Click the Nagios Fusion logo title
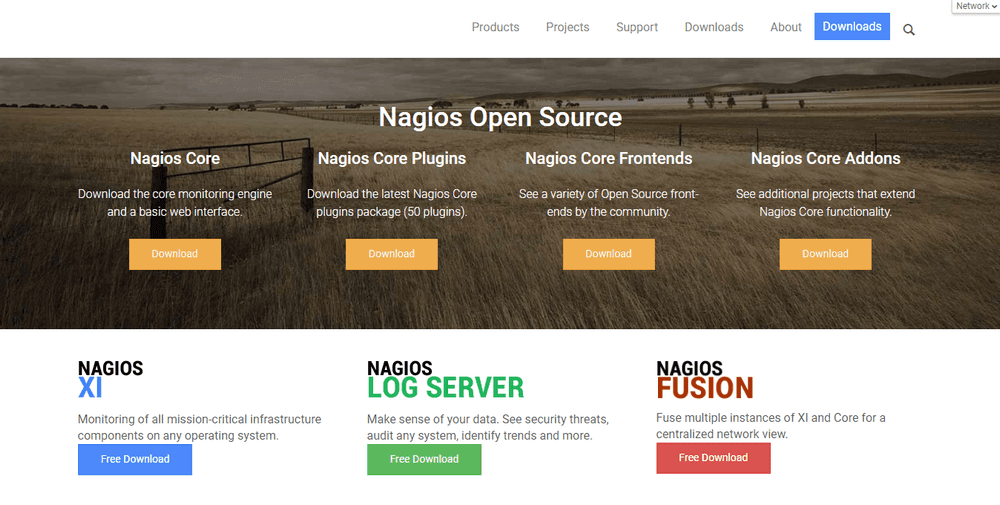This screenshot has height=505, width=1000. coord(705,379)
